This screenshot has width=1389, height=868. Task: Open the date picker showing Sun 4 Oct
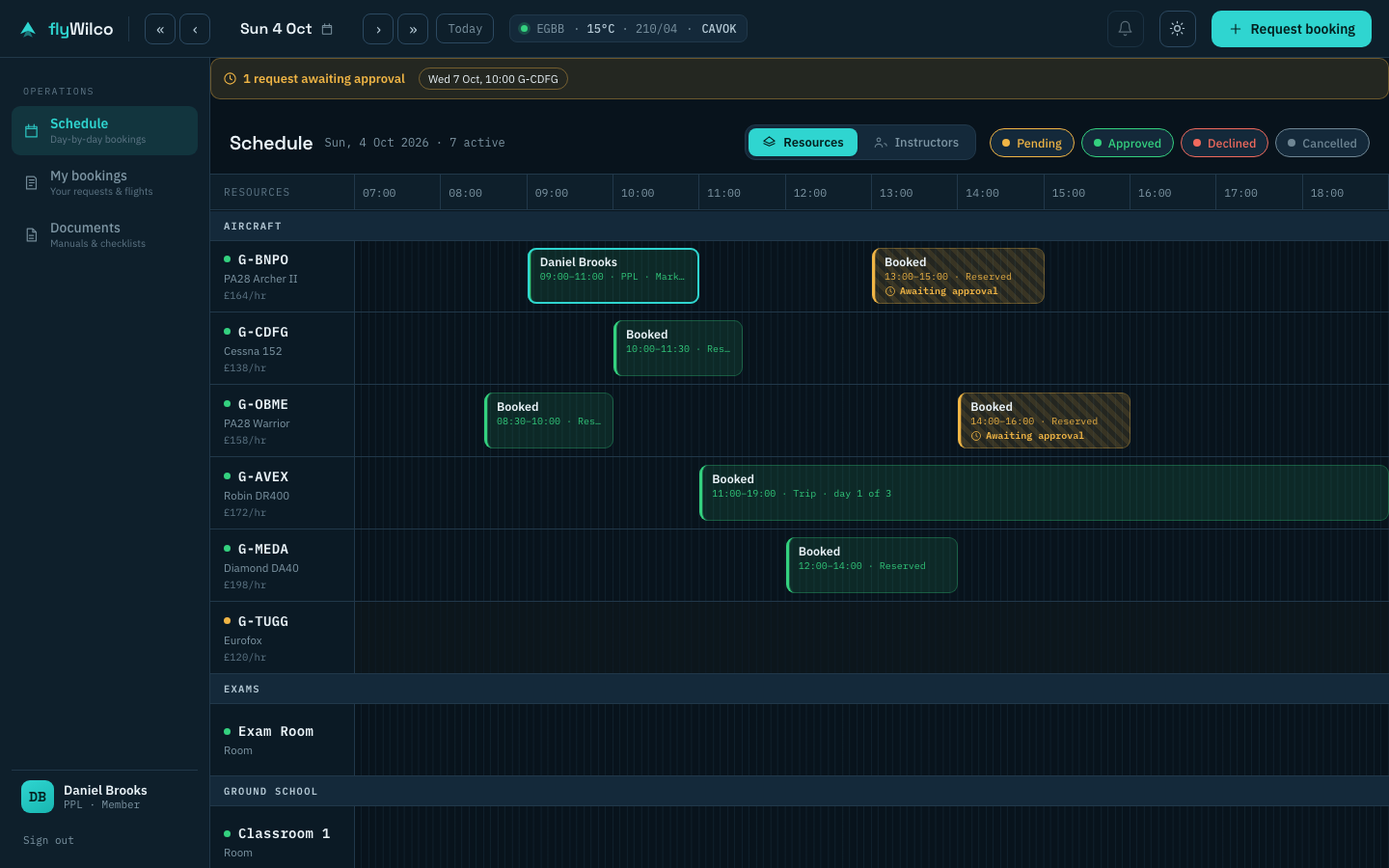[286, 29]
